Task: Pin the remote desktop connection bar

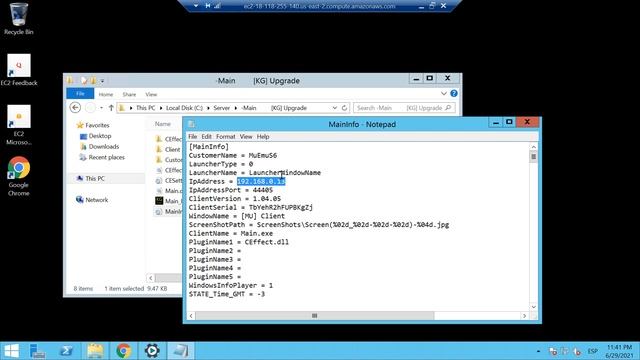Action: [208, 6]
